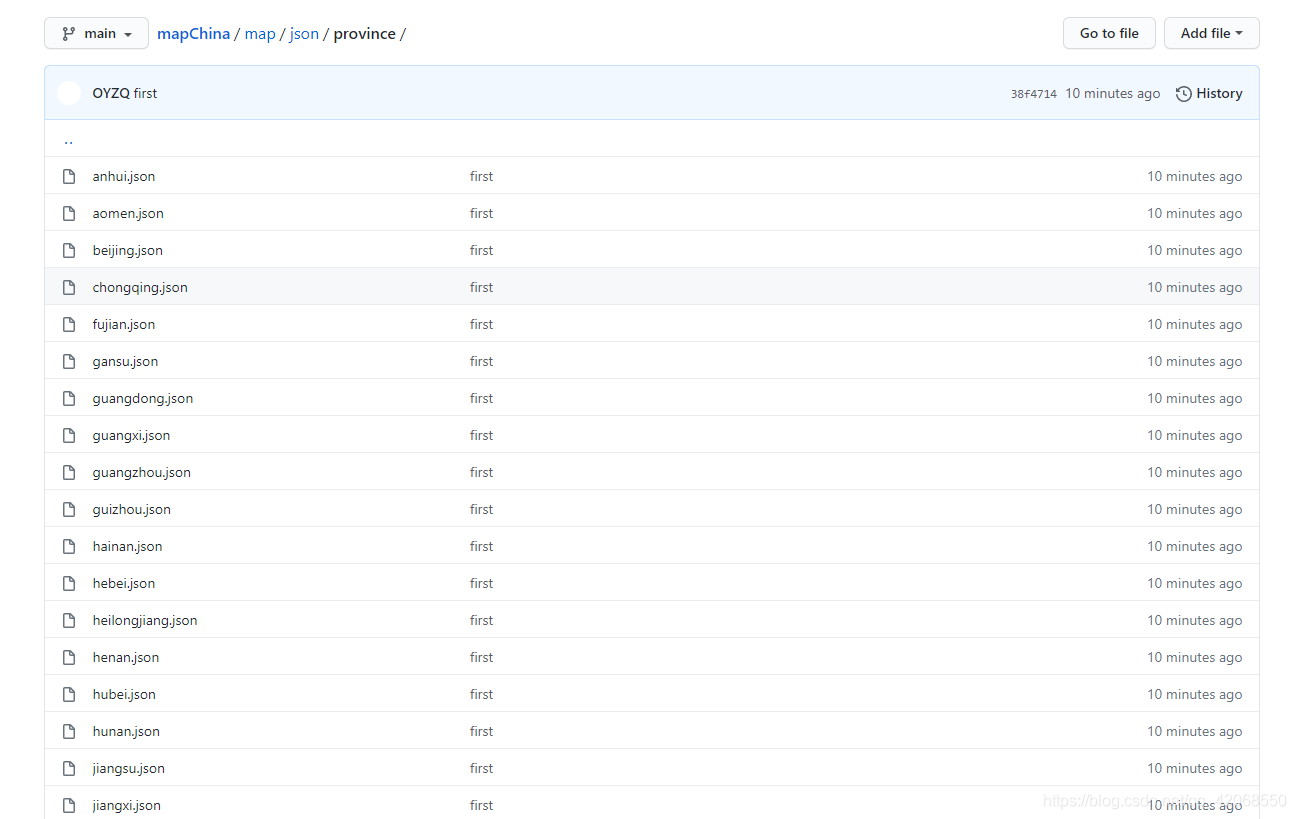Click the file icon next to guangxi.json
Image resolution: width=1296 pixels, height=819 pixels.
[69, 435]
